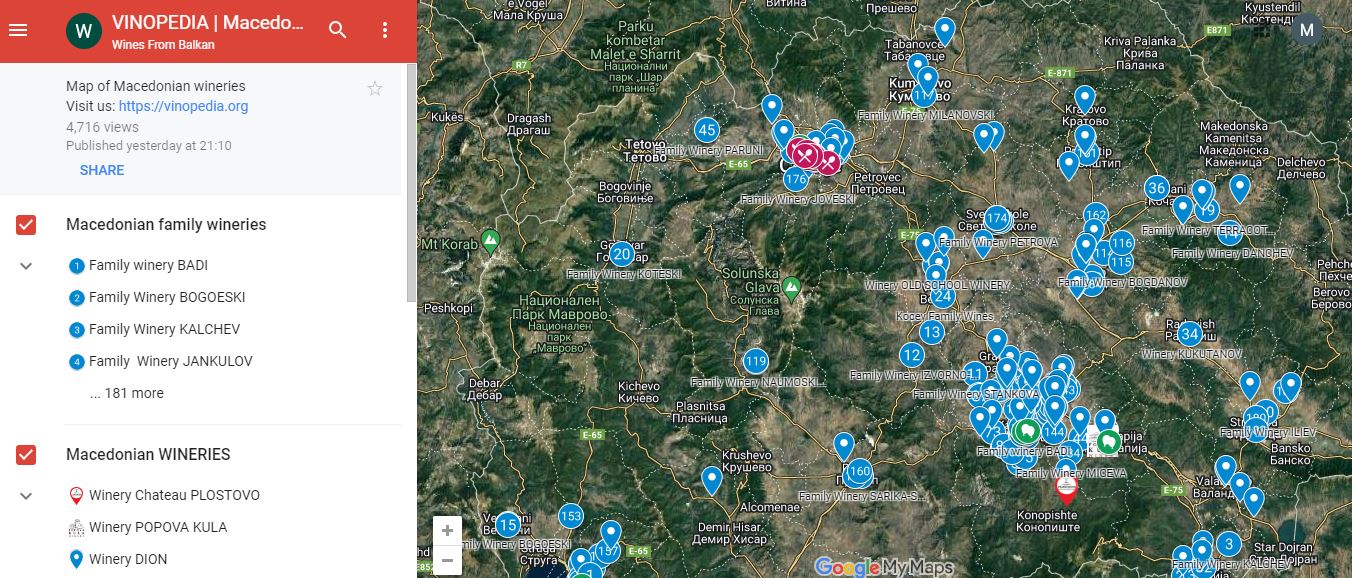The width and height of the screenshot is (1352, 578).
Task: Select map marker numbered 116
Action: click(1122, 243)
